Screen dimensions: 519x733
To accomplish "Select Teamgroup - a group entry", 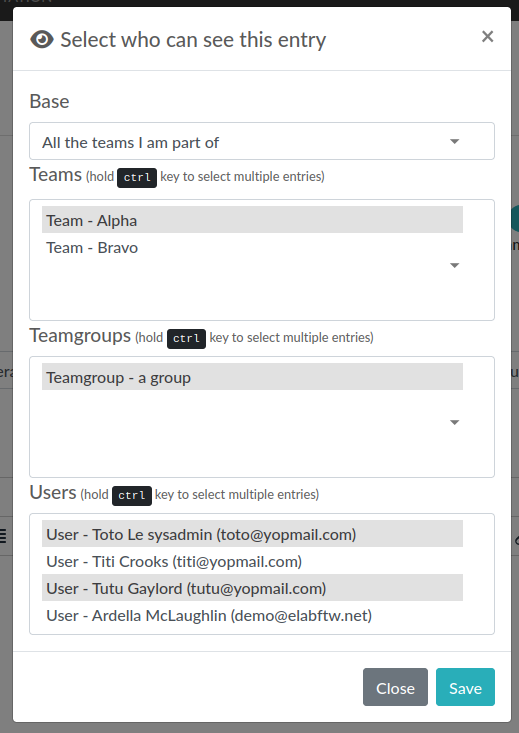I will coord(252,377).
